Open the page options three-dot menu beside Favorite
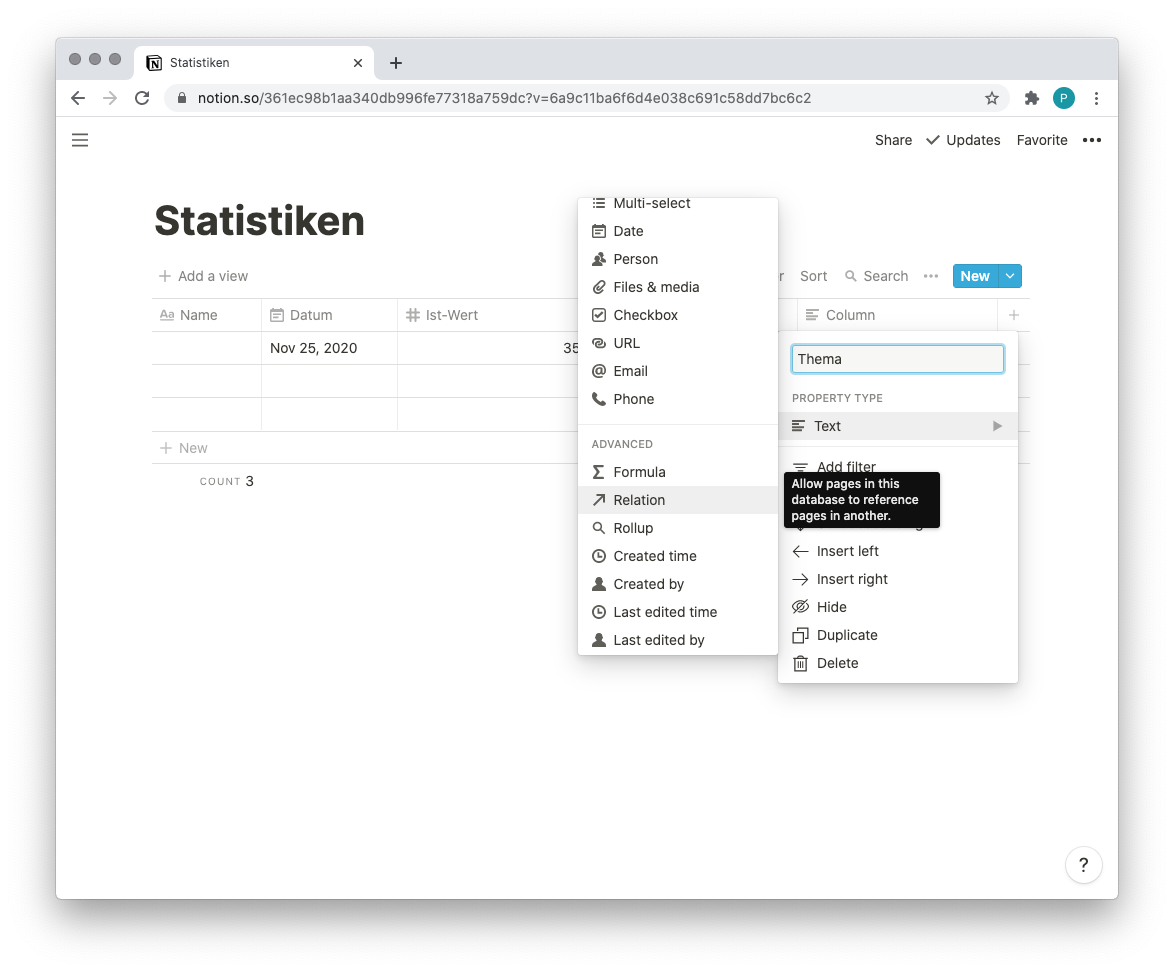Screen dimensions: 1174x973 [1092, 140]
